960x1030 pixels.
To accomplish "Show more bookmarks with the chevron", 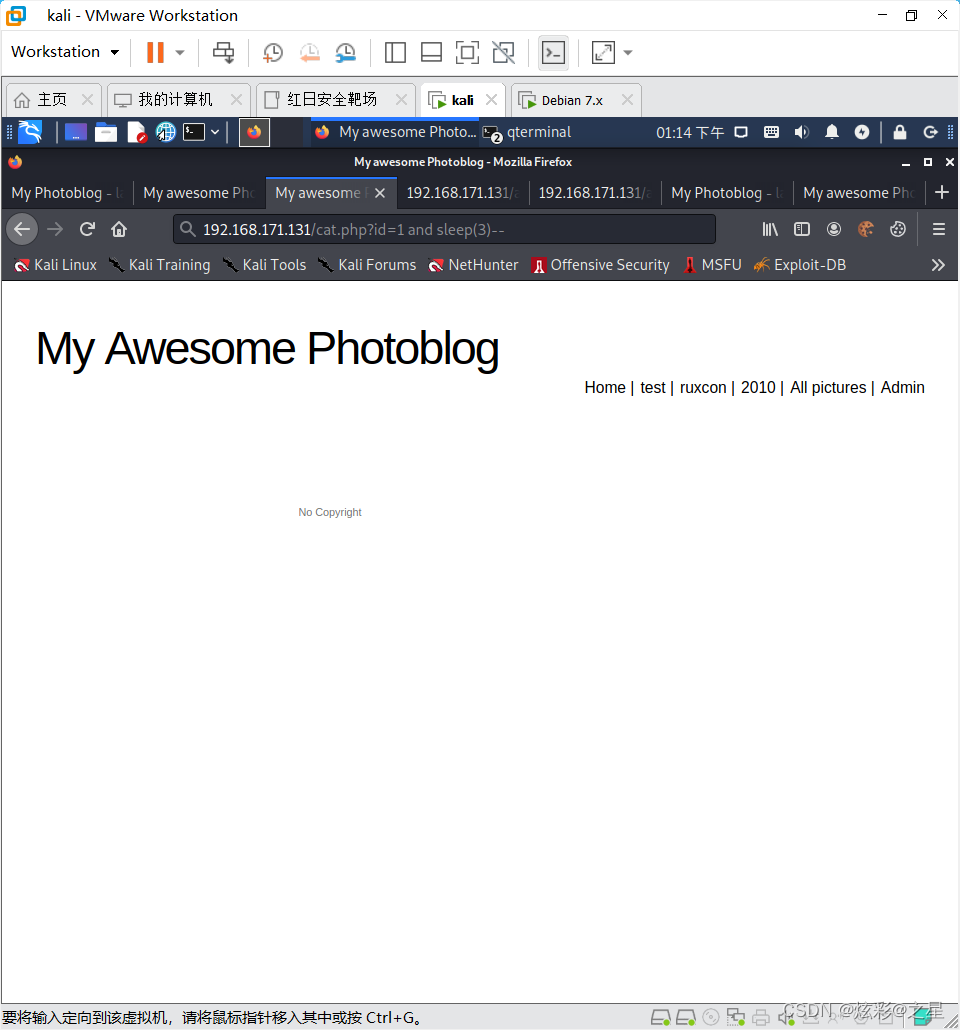I will (938, 265).
